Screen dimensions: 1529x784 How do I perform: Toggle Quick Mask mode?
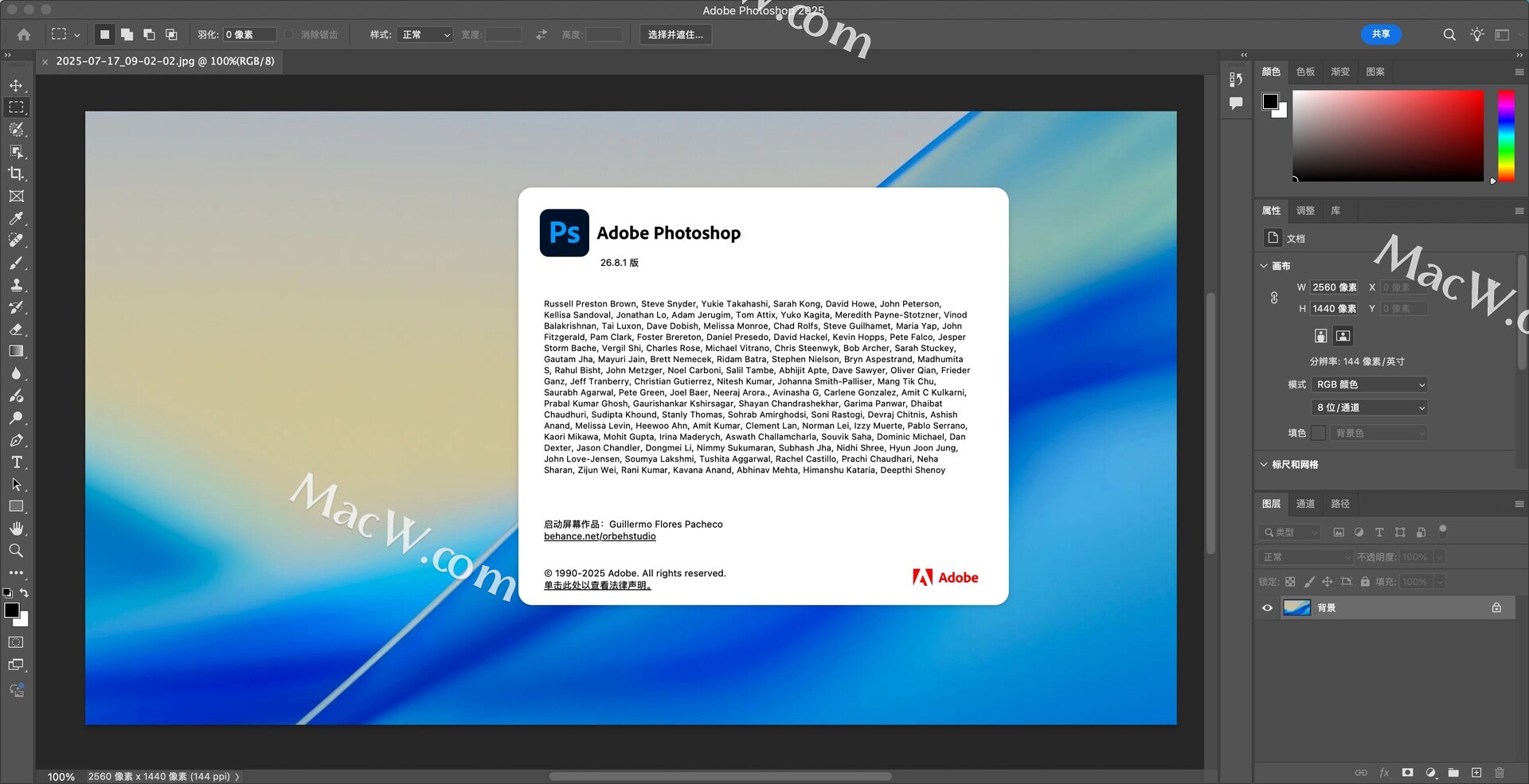point(16,642)
